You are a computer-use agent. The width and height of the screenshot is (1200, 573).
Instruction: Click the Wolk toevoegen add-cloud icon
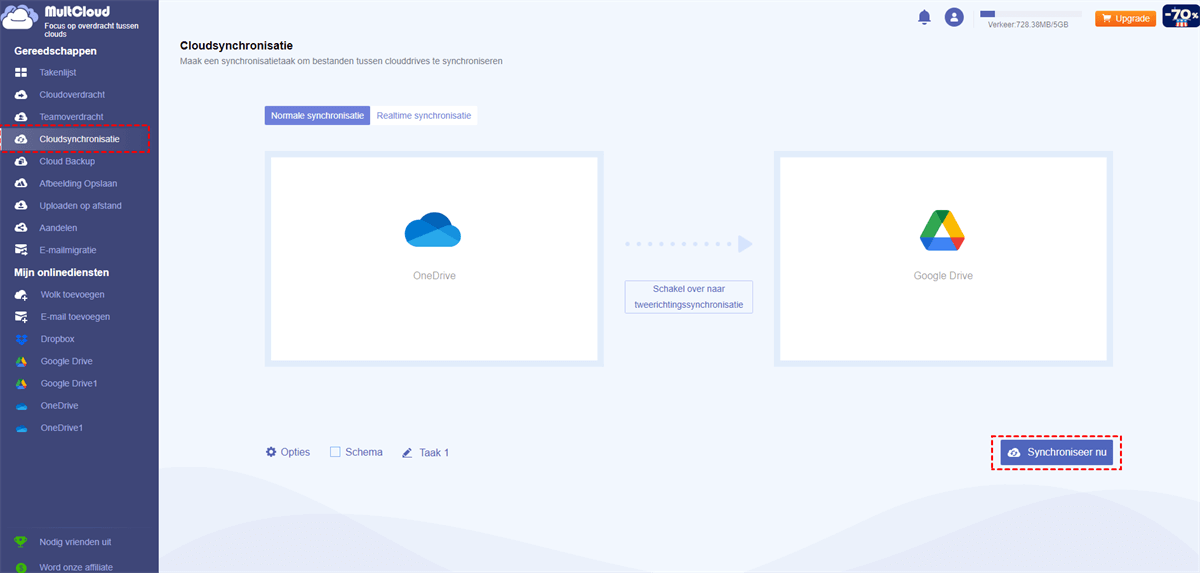tap(21, 295)
